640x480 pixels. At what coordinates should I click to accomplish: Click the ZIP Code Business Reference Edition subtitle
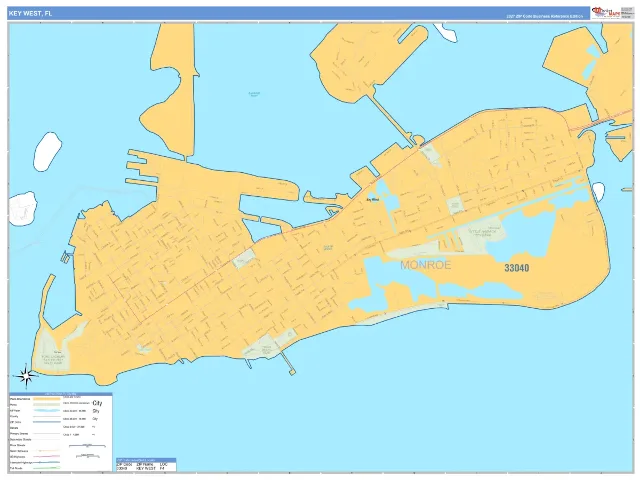click(x=544, y=16)
